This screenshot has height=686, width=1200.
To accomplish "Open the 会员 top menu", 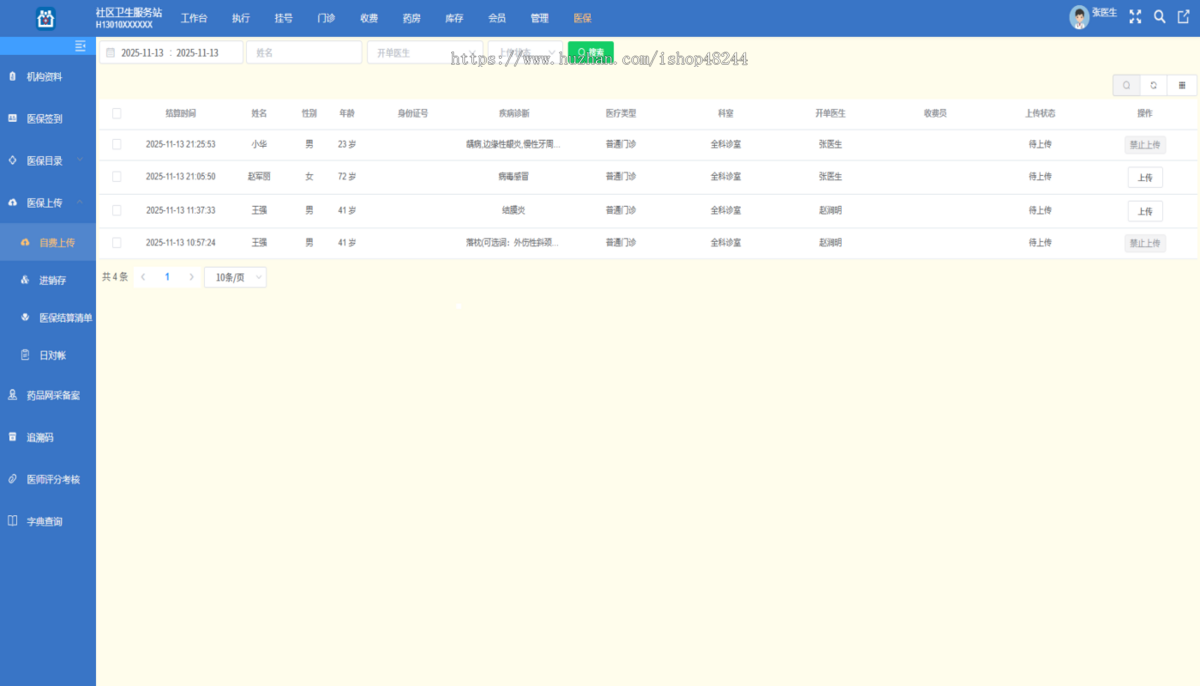I will pos(497,18).
